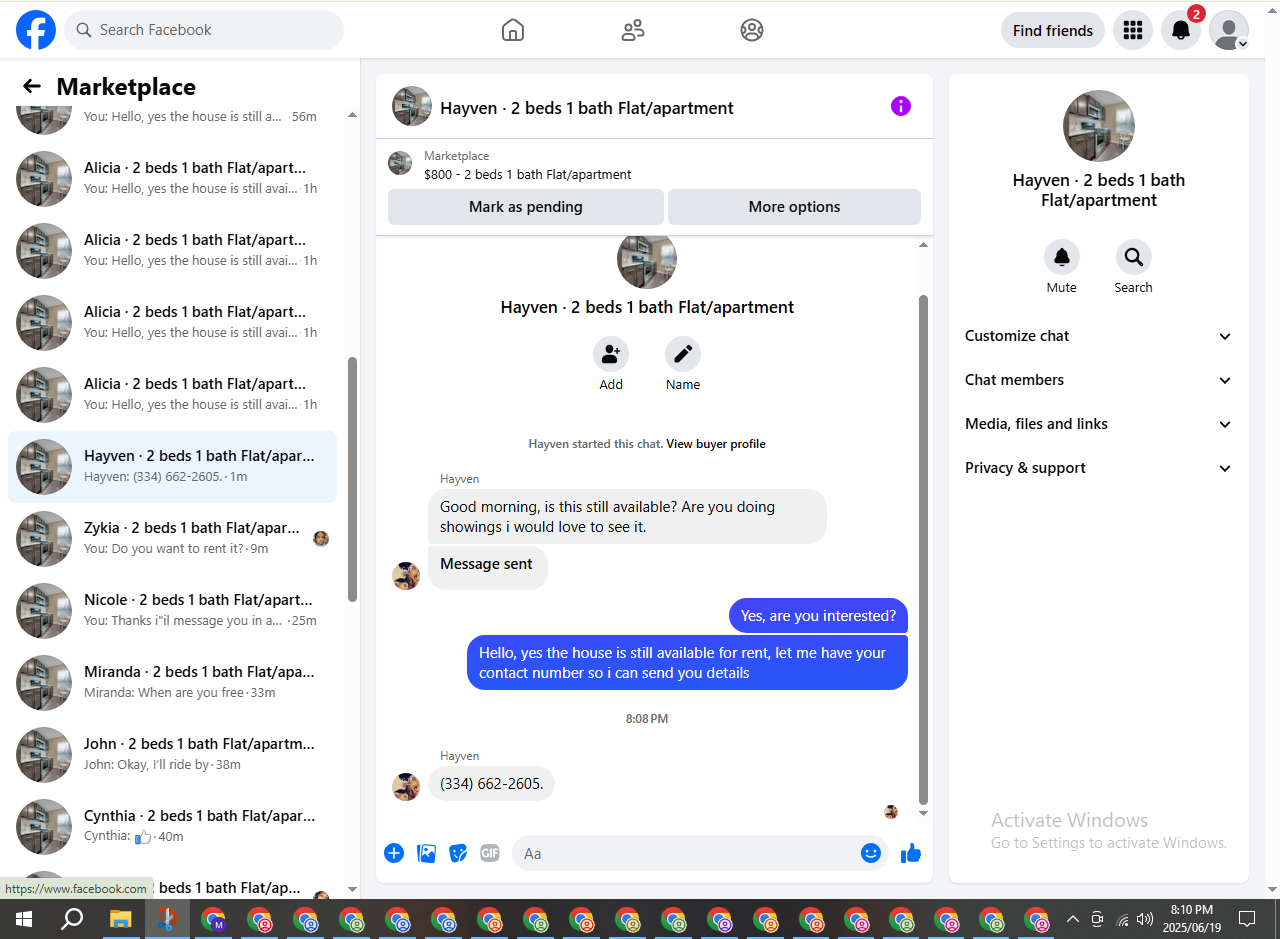This screenshot has width=1280, height=939.
Task: Open the Windows notification center
Action: point(1247,919)
